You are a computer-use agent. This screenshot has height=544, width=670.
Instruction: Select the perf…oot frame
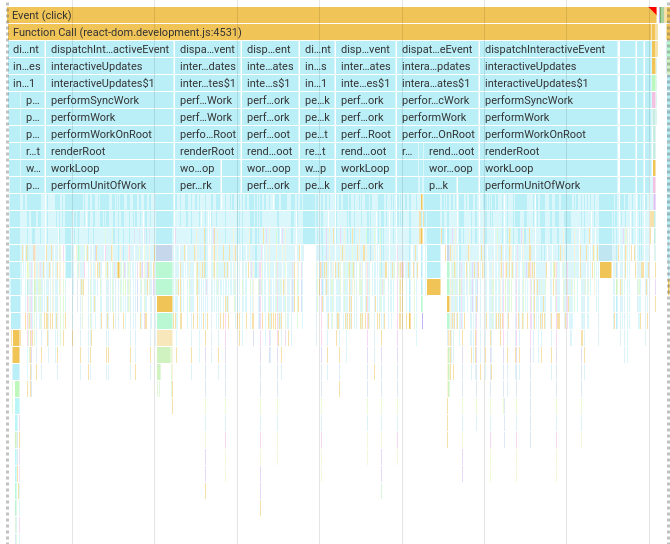coord(270,134)
